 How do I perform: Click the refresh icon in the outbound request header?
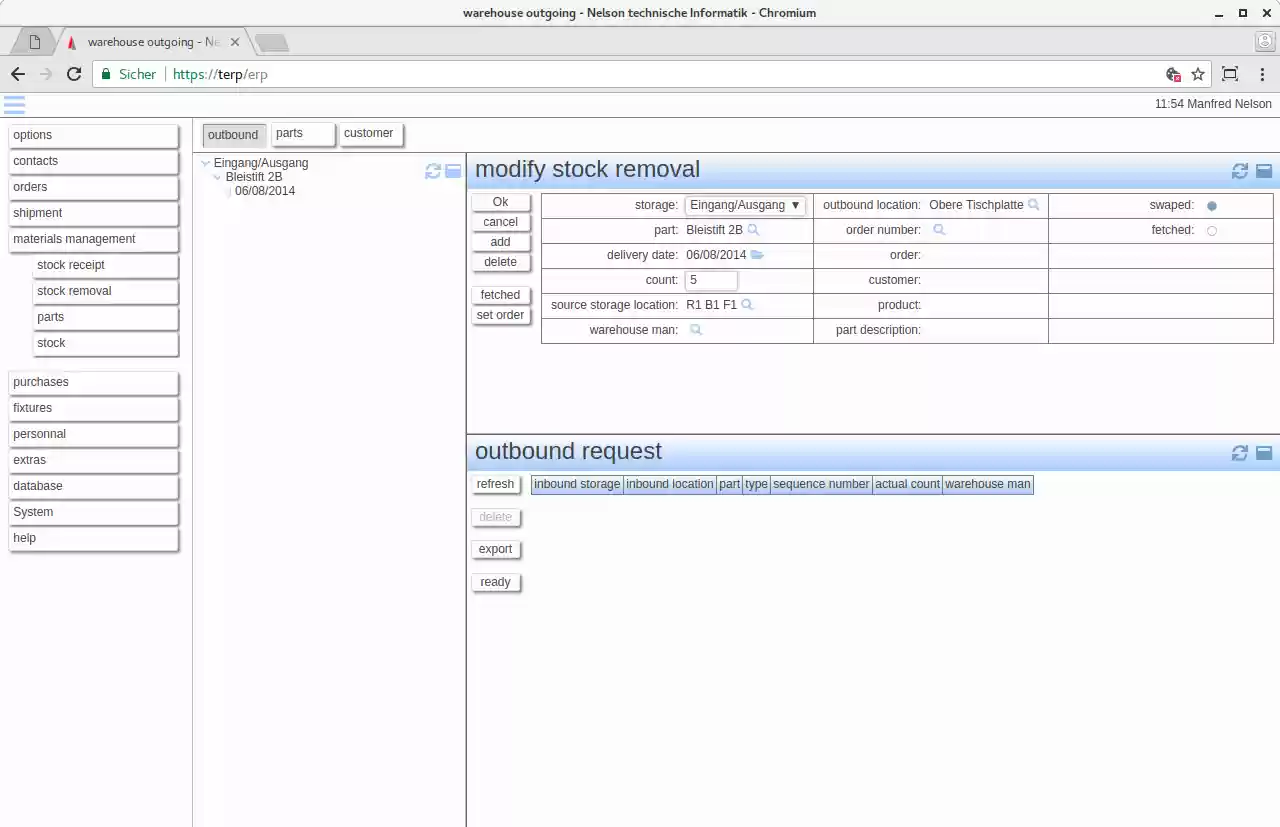click(1240, 452)
